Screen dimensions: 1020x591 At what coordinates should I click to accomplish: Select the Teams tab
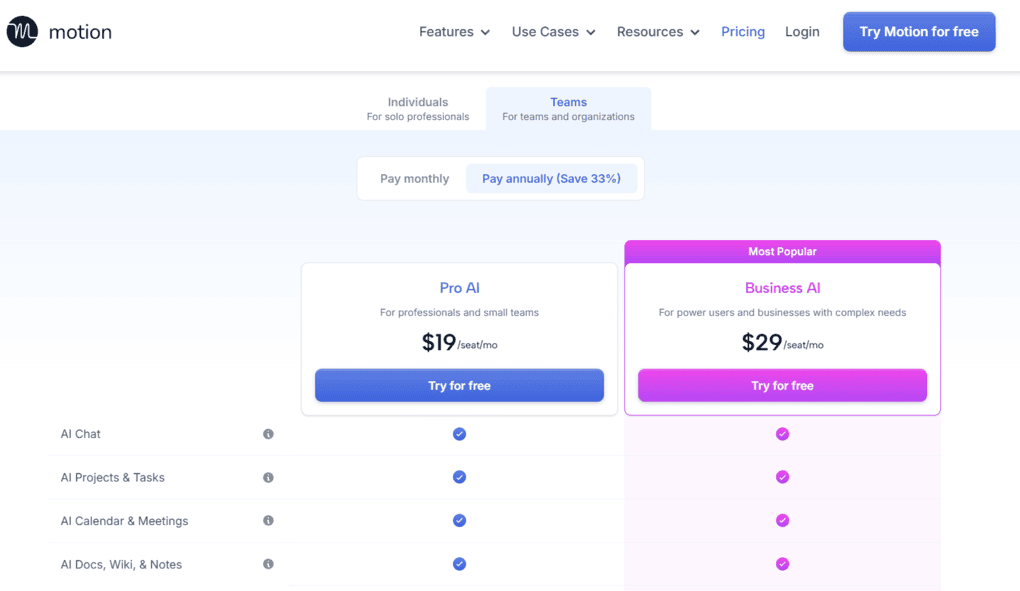(x=568, y=108)
